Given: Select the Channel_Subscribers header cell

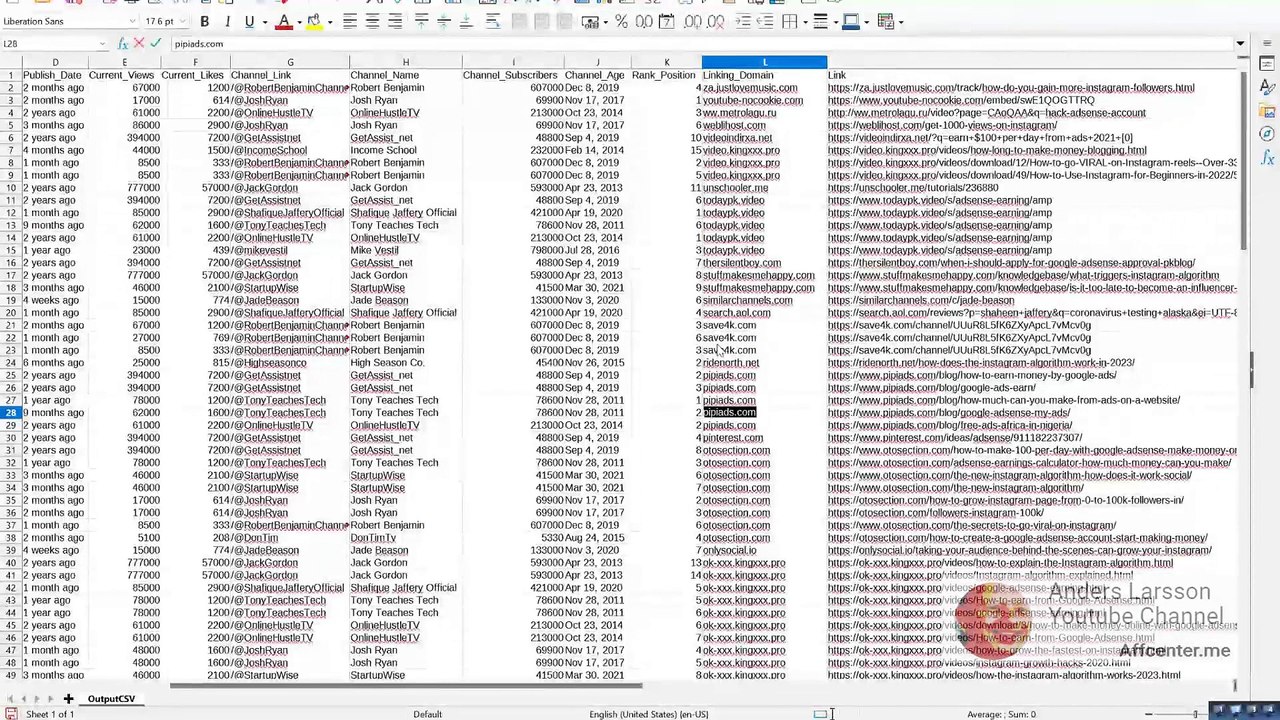Looking at the screenshot, I should pyautogui.click(x=512, y=75).
